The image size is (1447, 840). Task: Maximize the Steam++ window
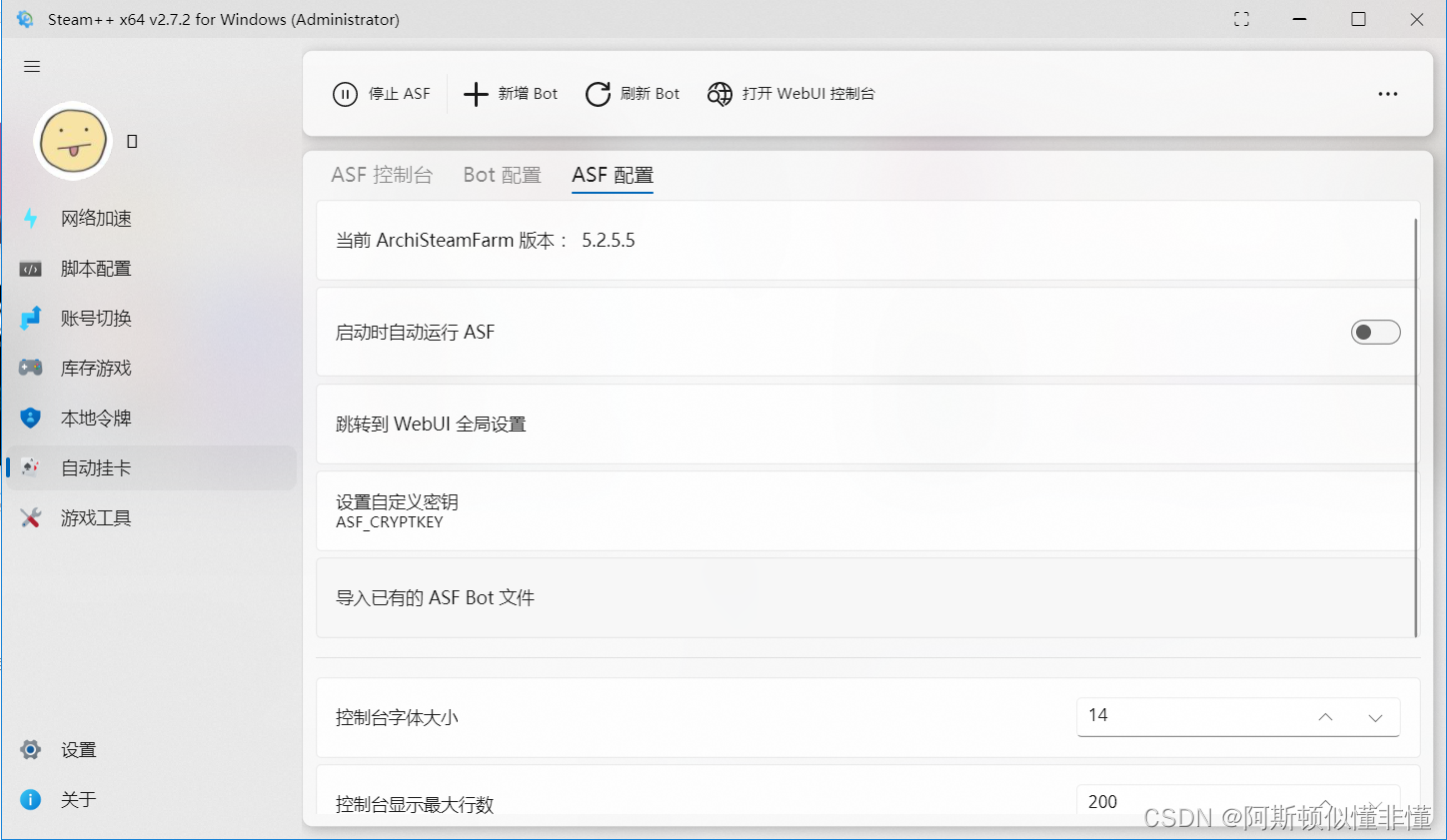1358,19
